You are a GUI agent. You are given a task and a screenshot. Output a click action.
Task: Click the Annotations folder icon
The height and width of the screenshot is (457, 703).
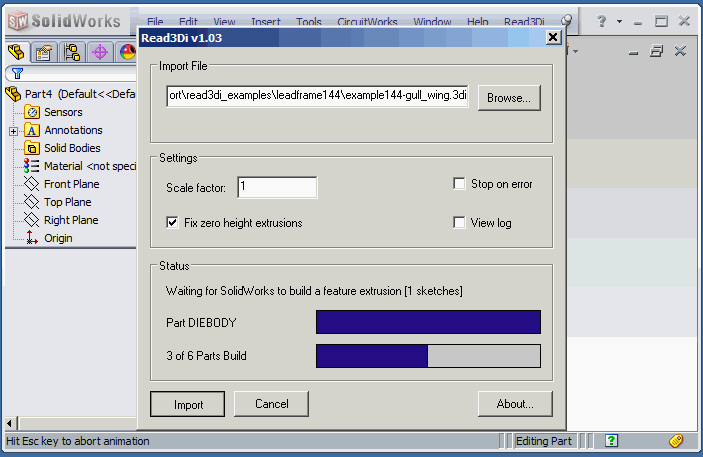click(32, 130)
